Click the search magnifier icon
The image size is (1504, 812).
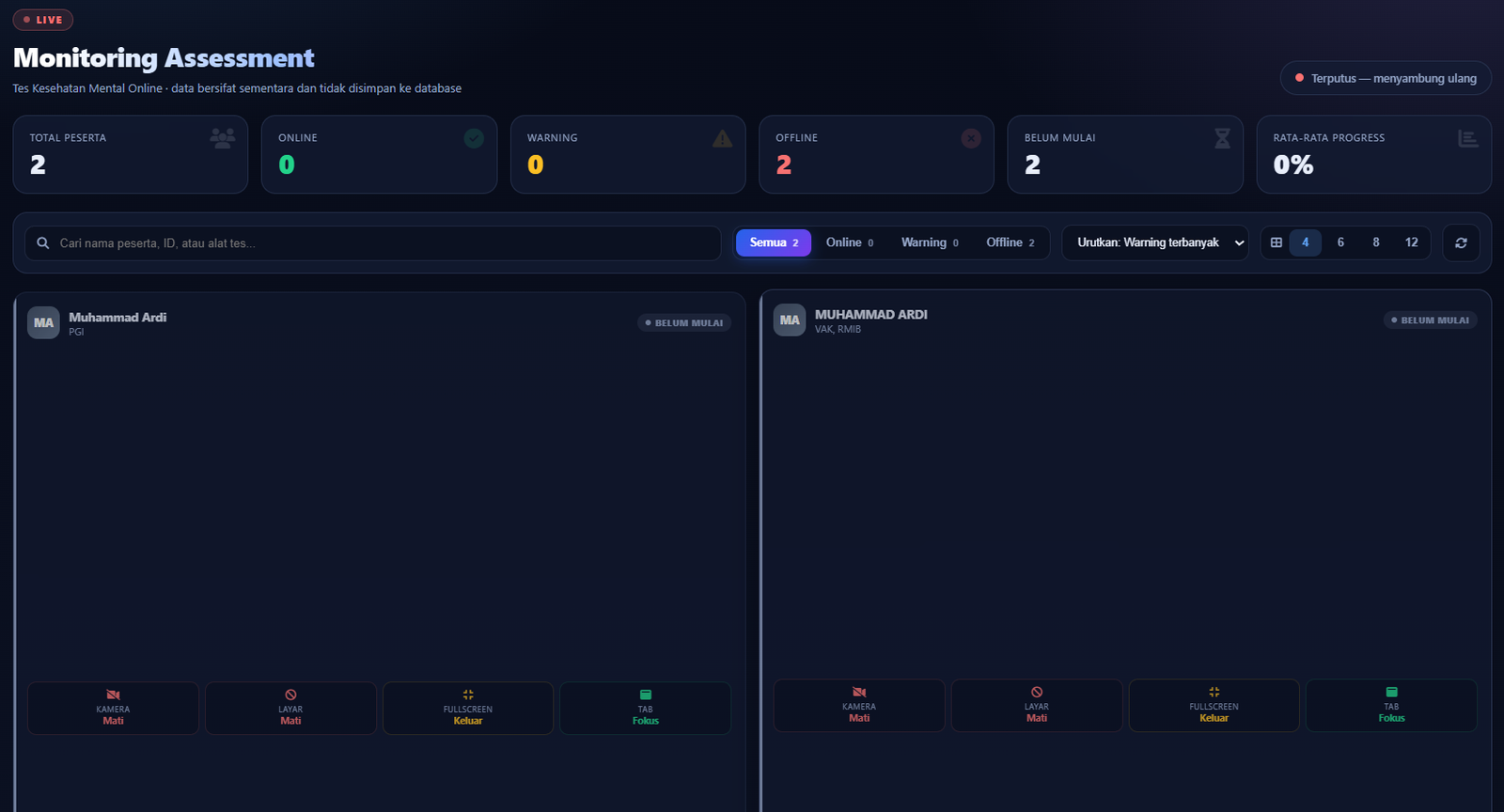pyautogui.click(x=43, y=242)
